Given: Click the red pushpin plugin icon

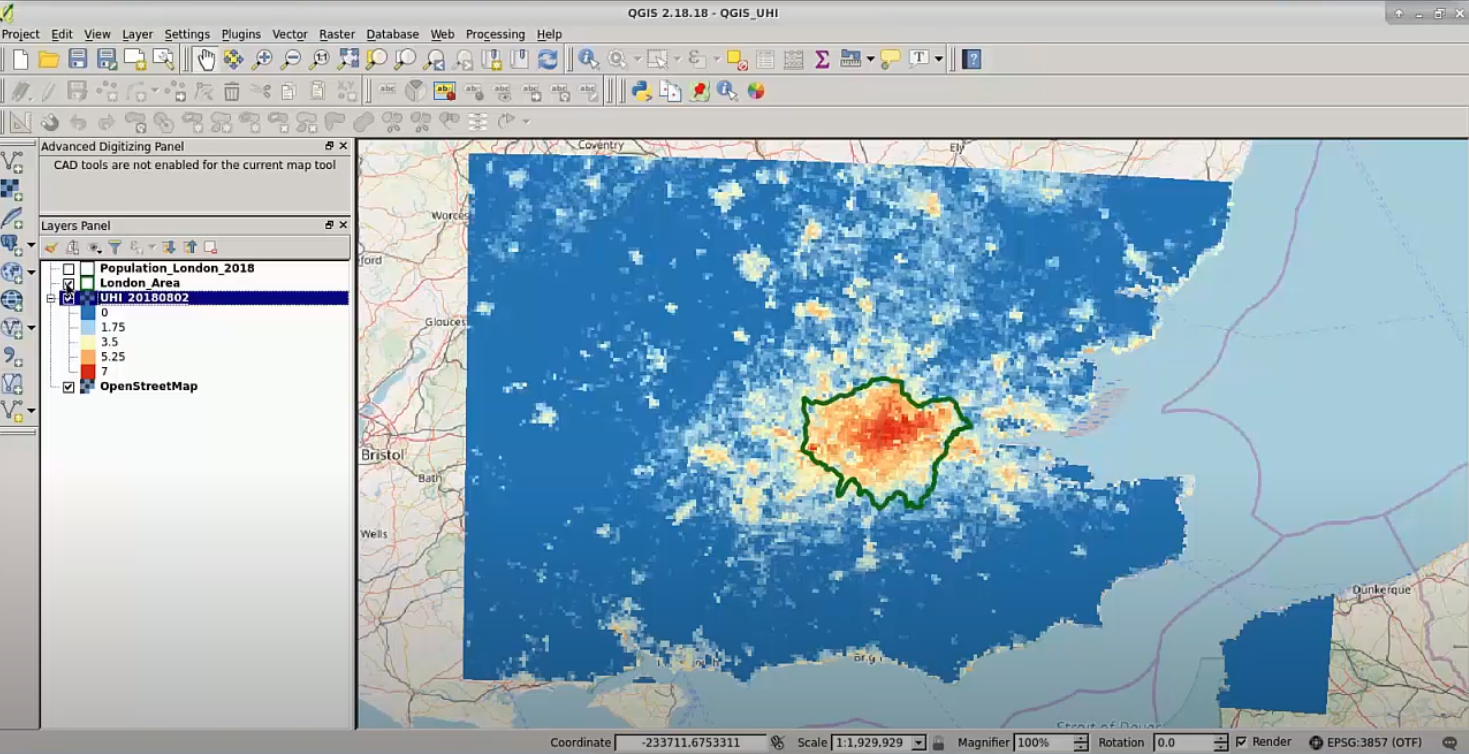Looking at the screenshot, I should point(699,91).
